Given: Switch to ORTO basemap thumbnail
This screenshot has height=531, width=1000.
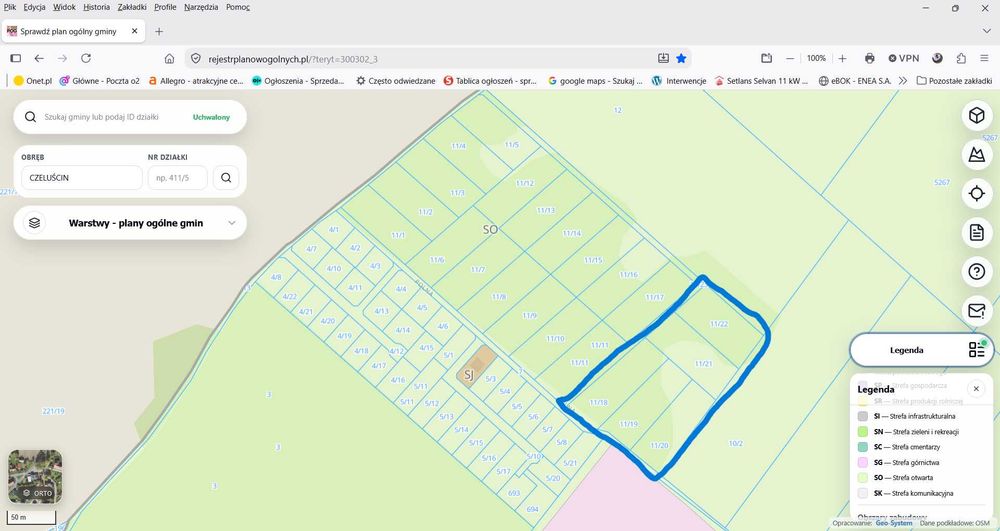Looking at the screenshot, I should (x=35, y=476).
